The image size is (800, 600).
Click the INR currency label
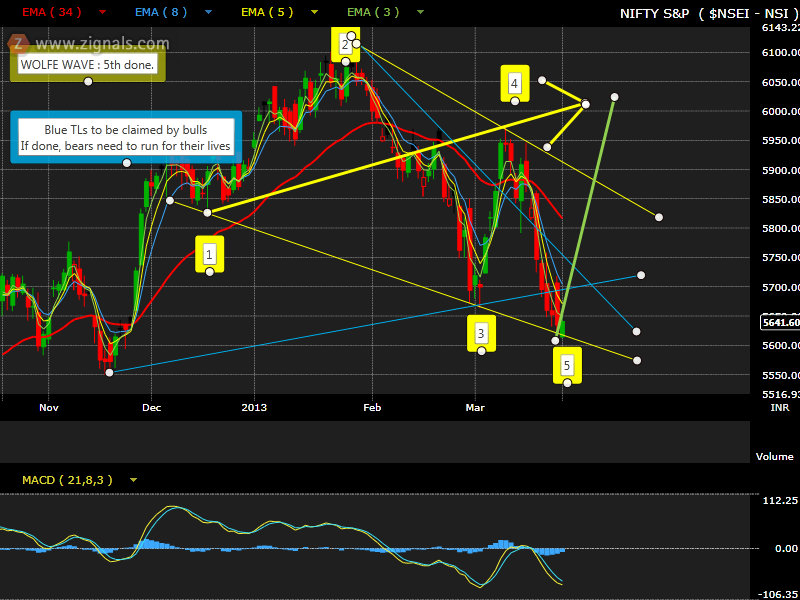[780, 408]
